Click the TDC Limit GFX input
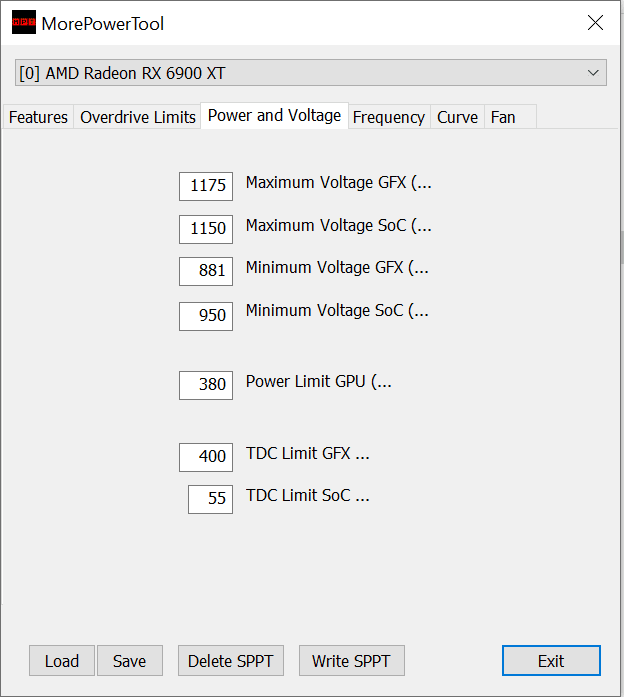Viewport: 624px width, 697px height. click(206, 457)
